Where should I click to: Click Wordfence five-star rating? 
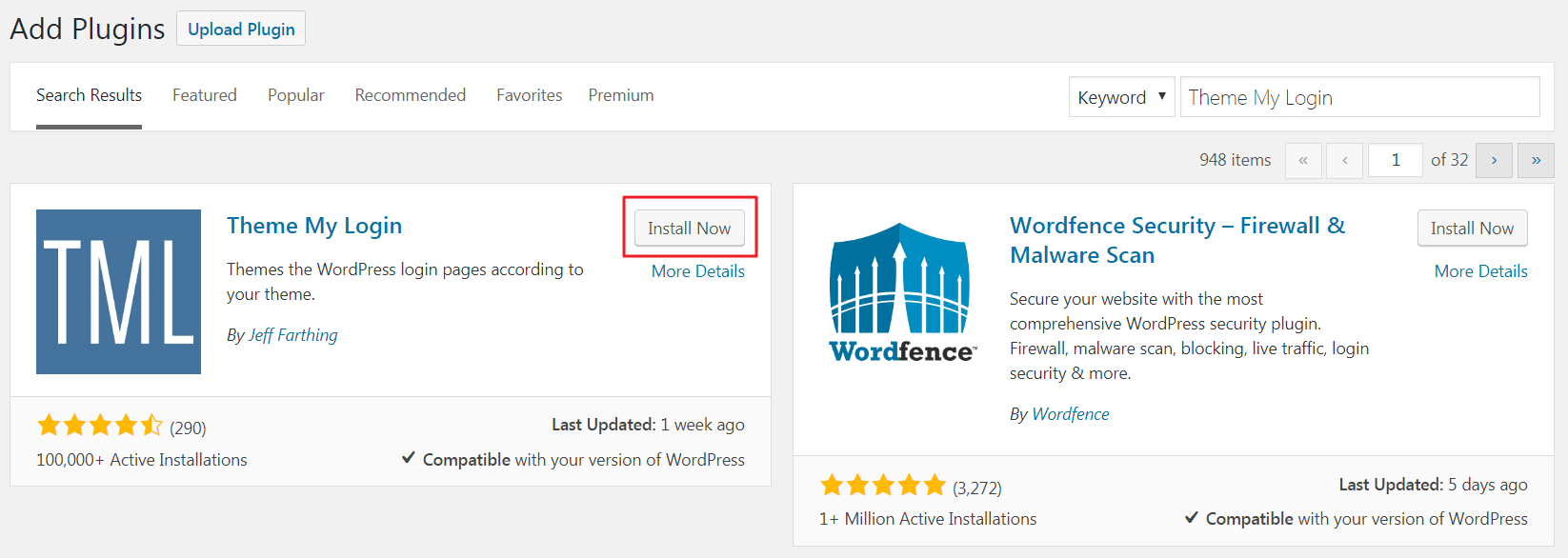coord(882,486)
